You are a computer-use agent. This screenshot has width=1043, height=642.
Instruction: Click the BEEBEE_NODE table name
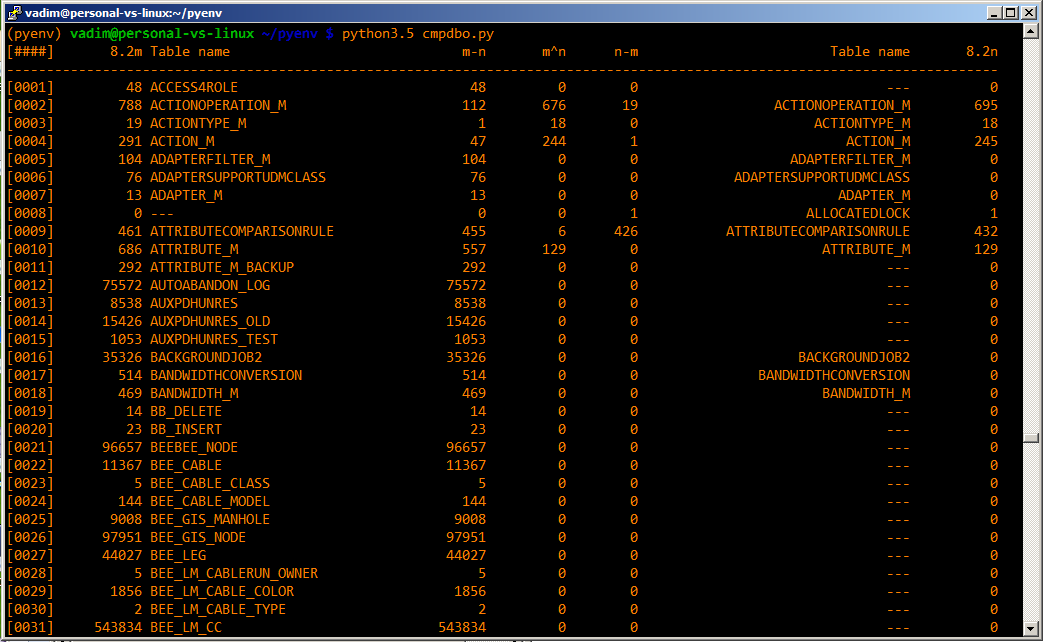(194, 447)
